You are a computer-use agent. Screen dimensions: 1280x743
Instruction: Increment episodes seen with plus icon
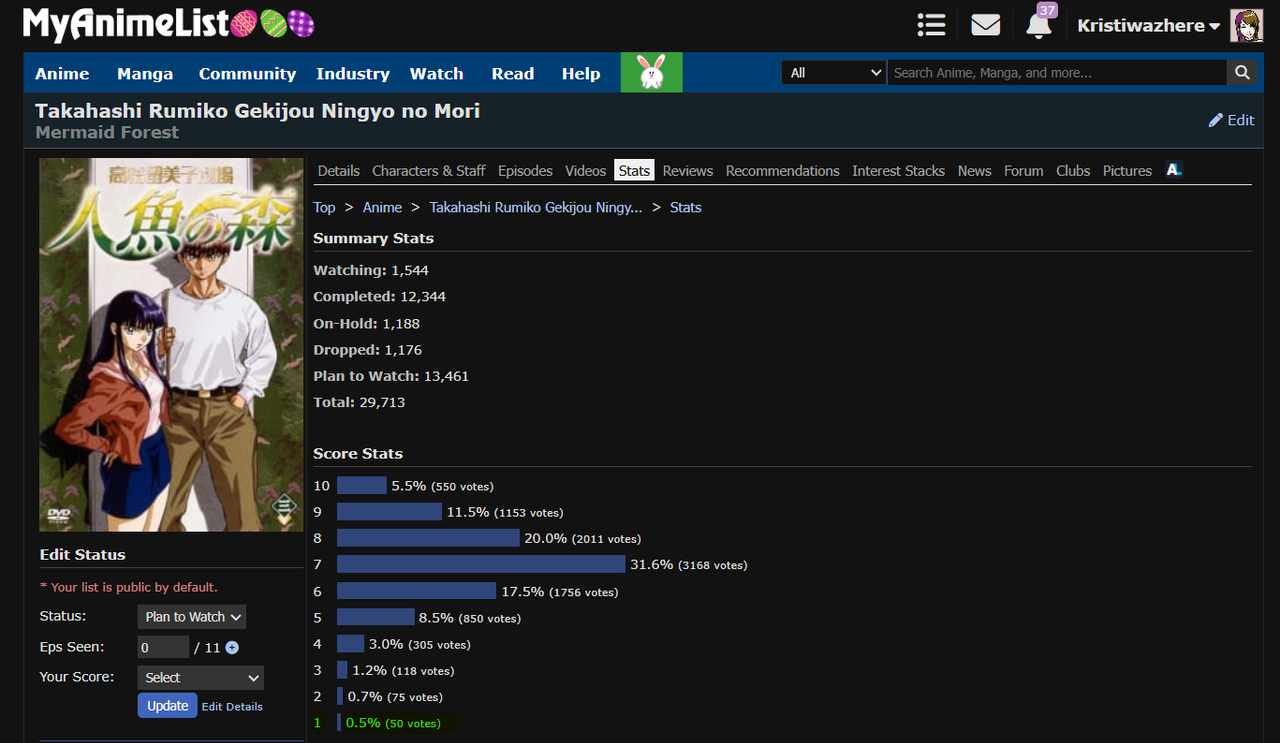coord(232,648)
